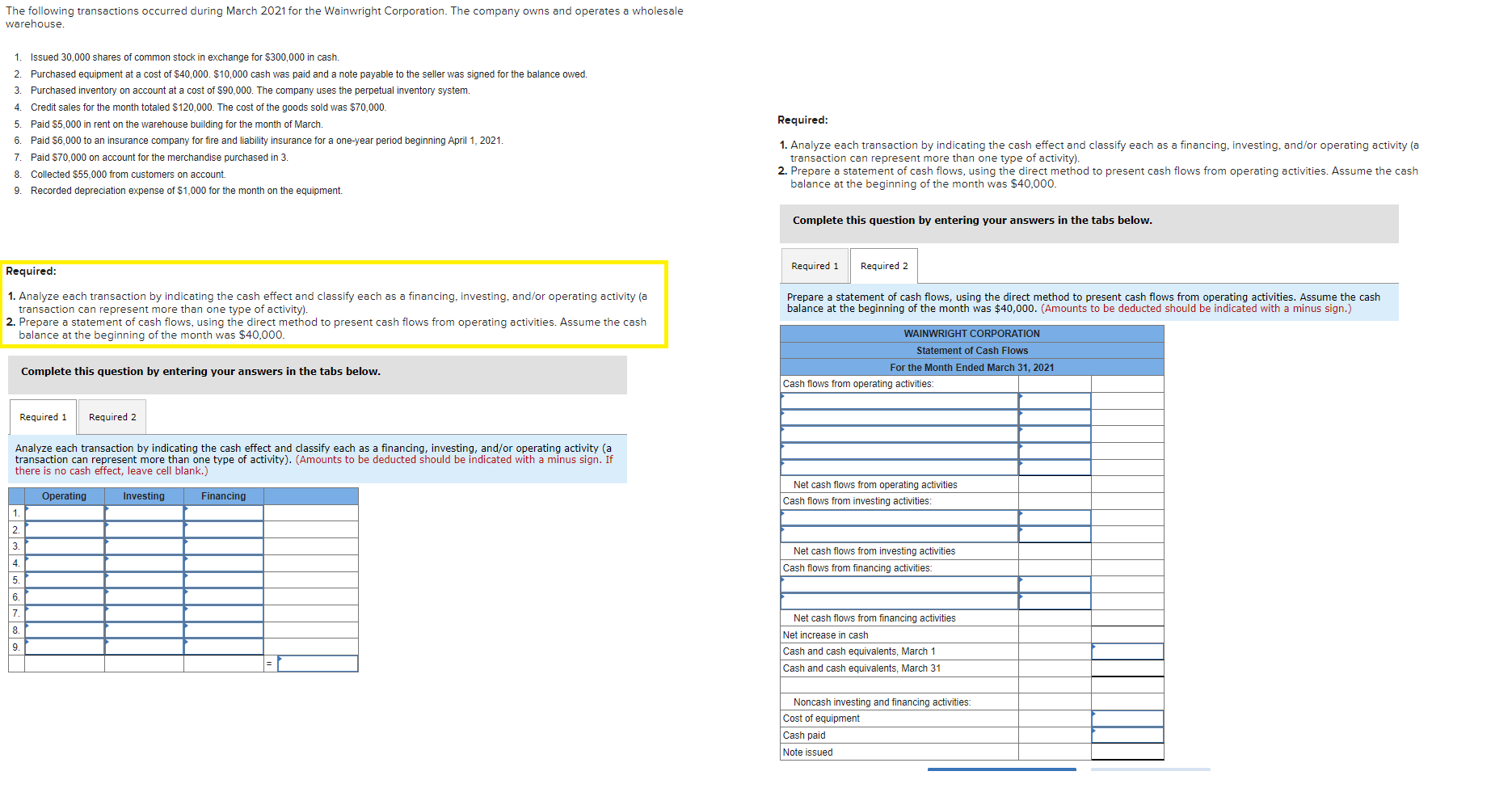Open the first financing activities line dropdown
The image size is (1512, 805).
coord(899,584)
